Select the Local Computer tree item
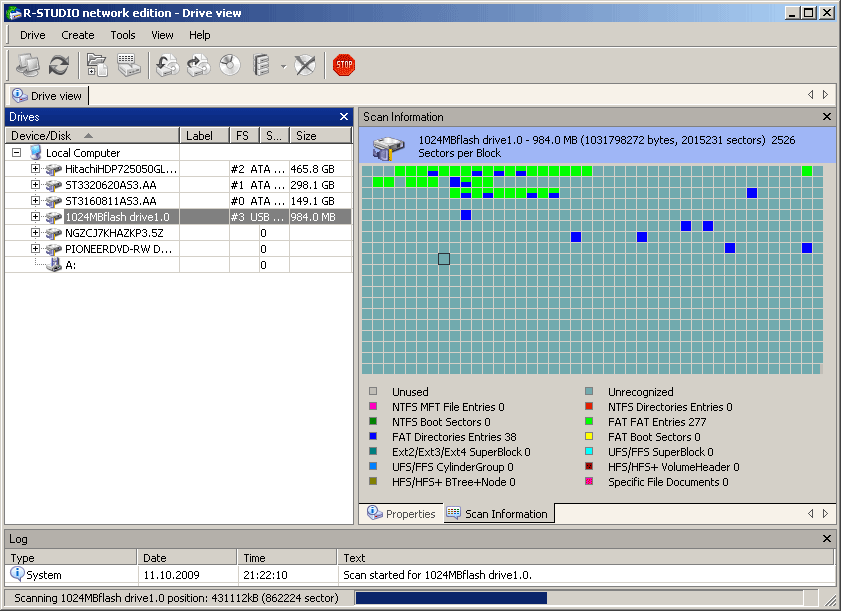 click(83, 153)
